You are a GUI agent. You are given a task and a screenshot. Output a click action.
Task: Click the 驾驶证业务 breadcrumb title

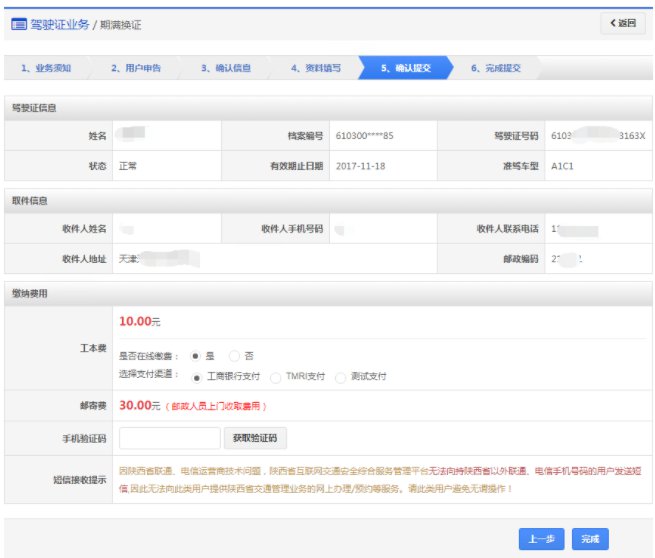[59, 22]
